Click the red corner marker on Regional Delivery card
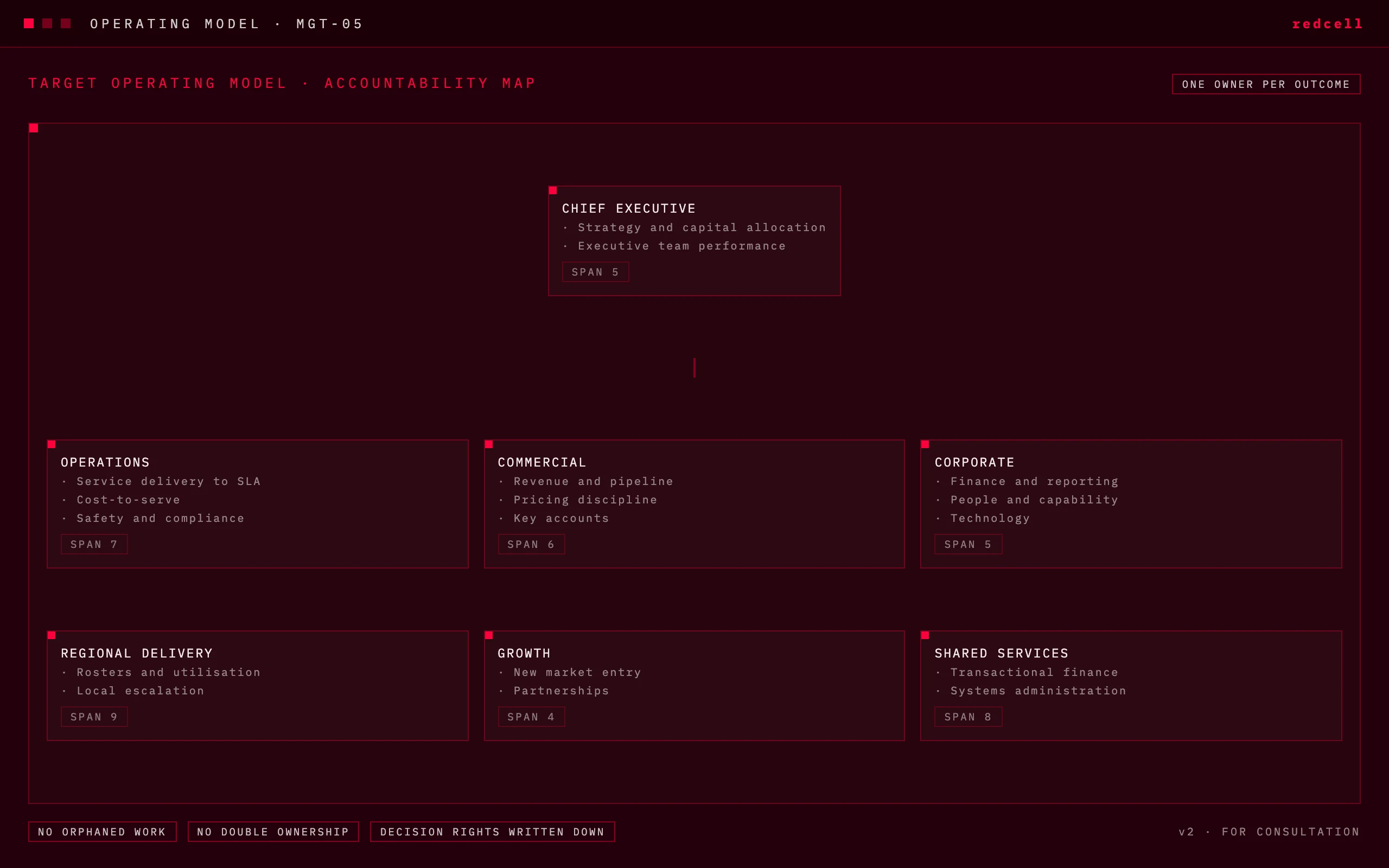1389x868 pixels. [52, 635]
